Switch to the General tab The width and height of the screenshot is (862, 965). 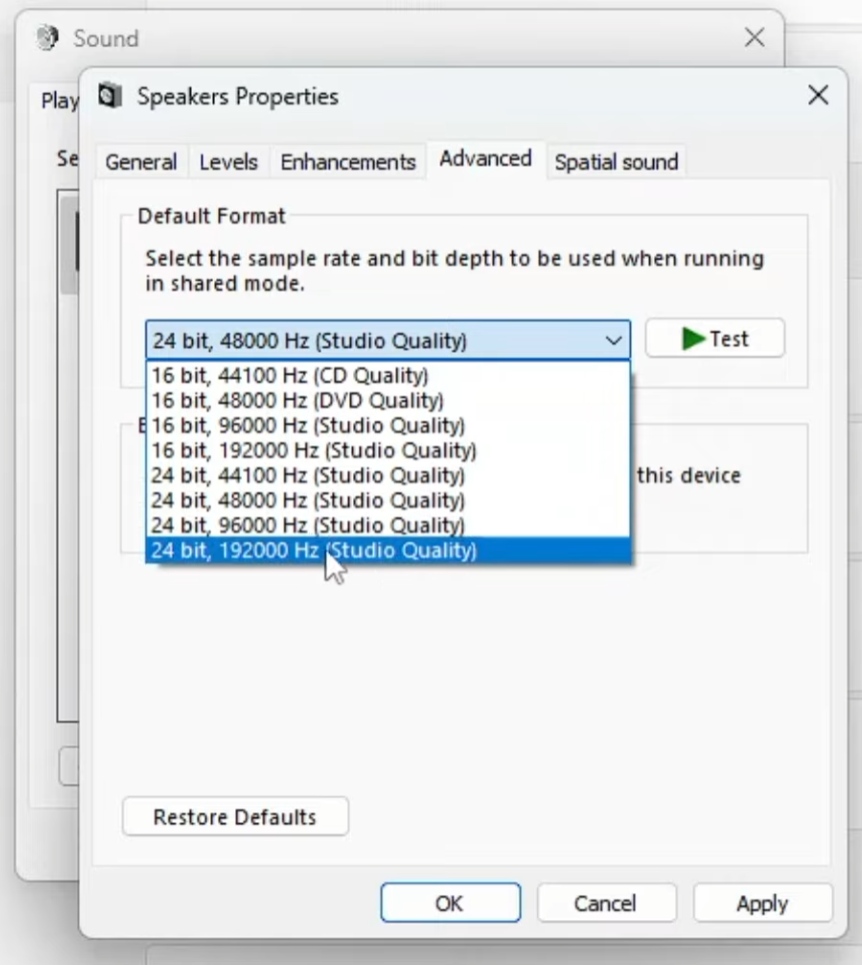(141, 162)
